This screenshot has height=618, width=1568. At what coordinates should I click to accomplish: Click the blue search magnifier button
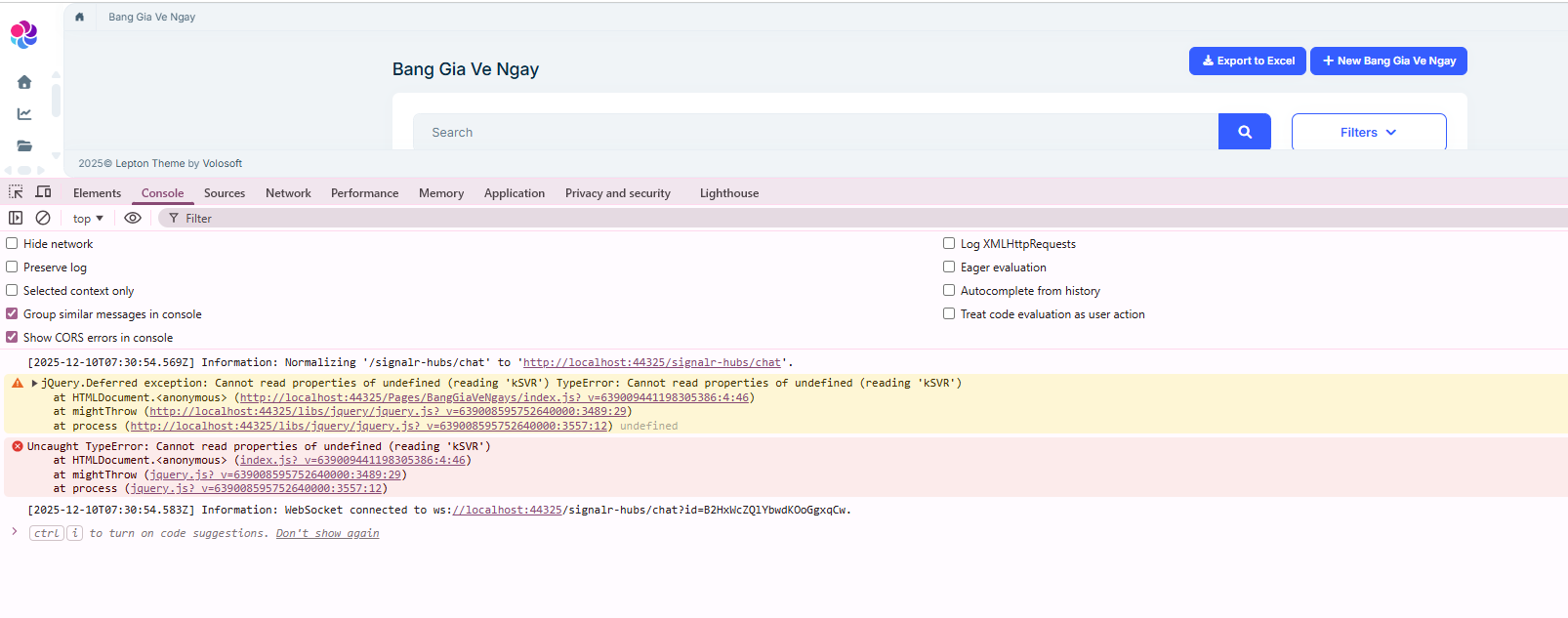click(1244, 132)
